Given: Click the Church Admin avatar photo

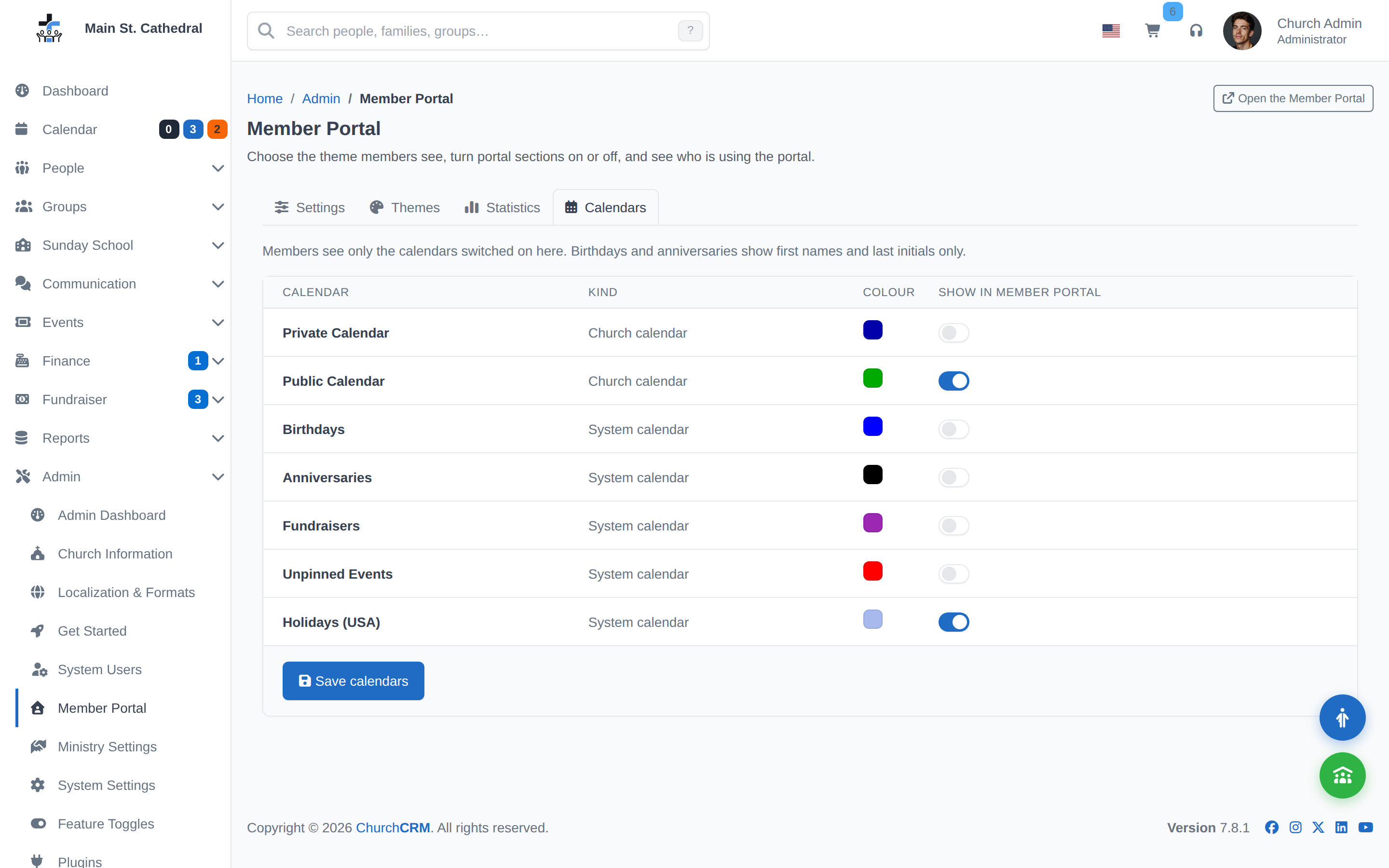Looking at the screenshot, I should [x=1241, y=30].
